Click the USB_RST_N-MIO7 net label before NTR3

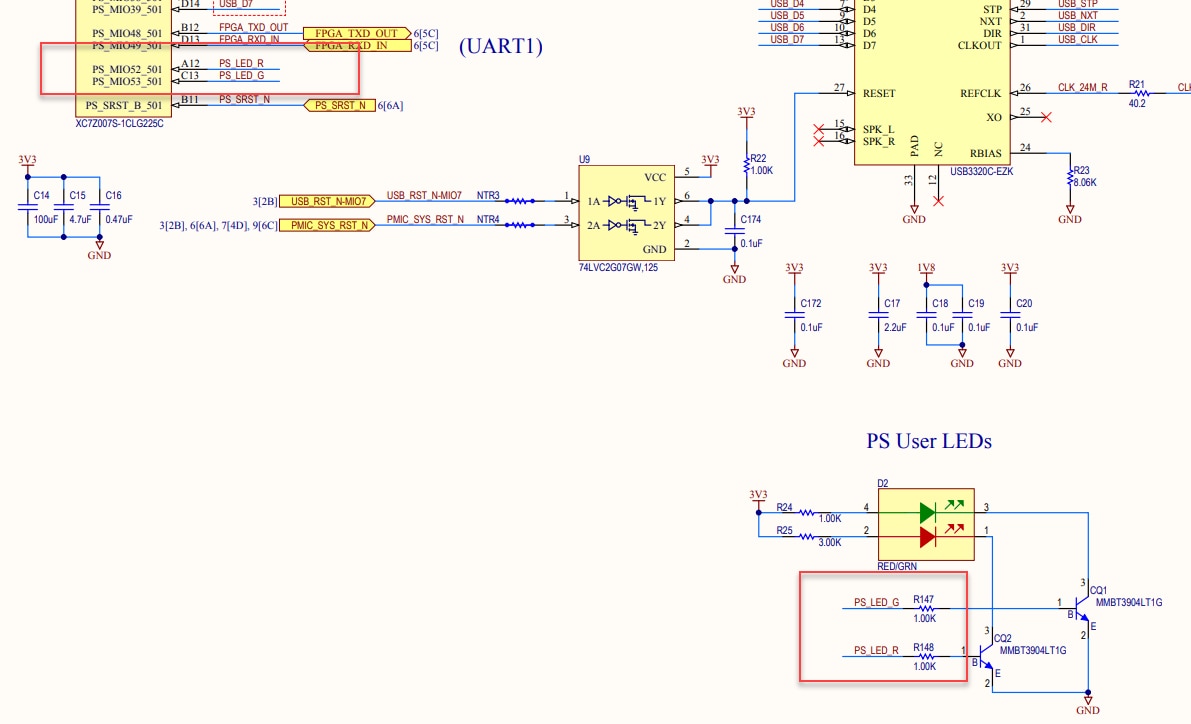click(x=424, y=195)
